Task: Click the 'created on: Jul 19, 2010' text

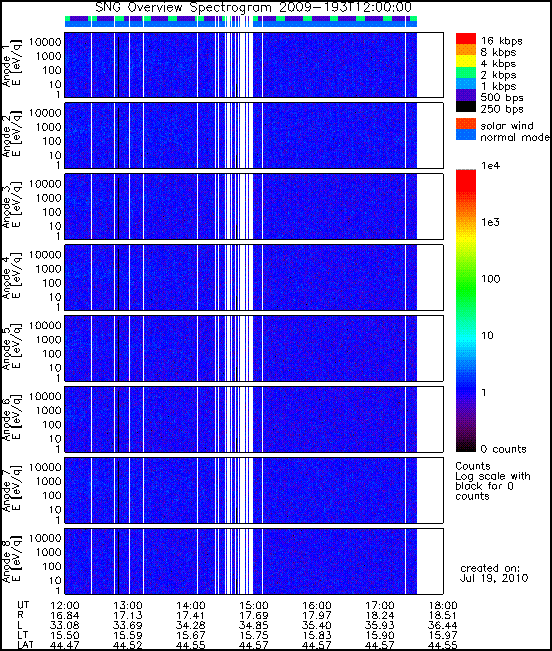Action: tap(494, 573)
